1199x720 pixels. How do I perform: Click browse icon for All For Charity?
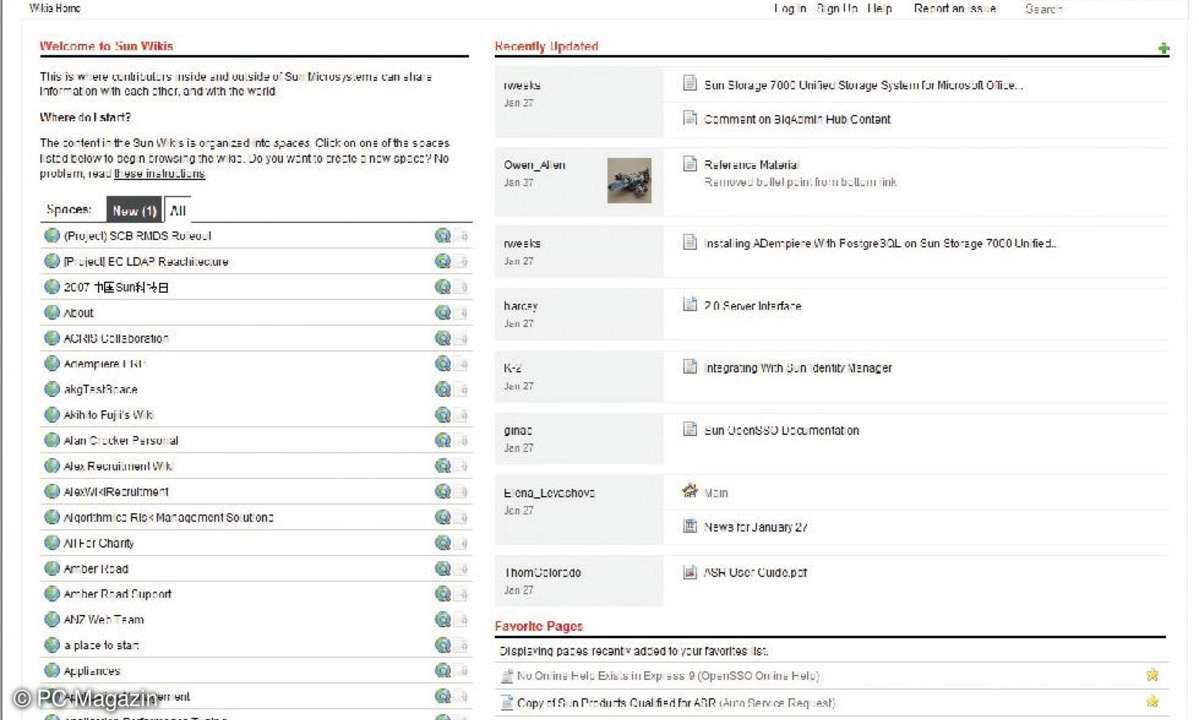point(443,543)
